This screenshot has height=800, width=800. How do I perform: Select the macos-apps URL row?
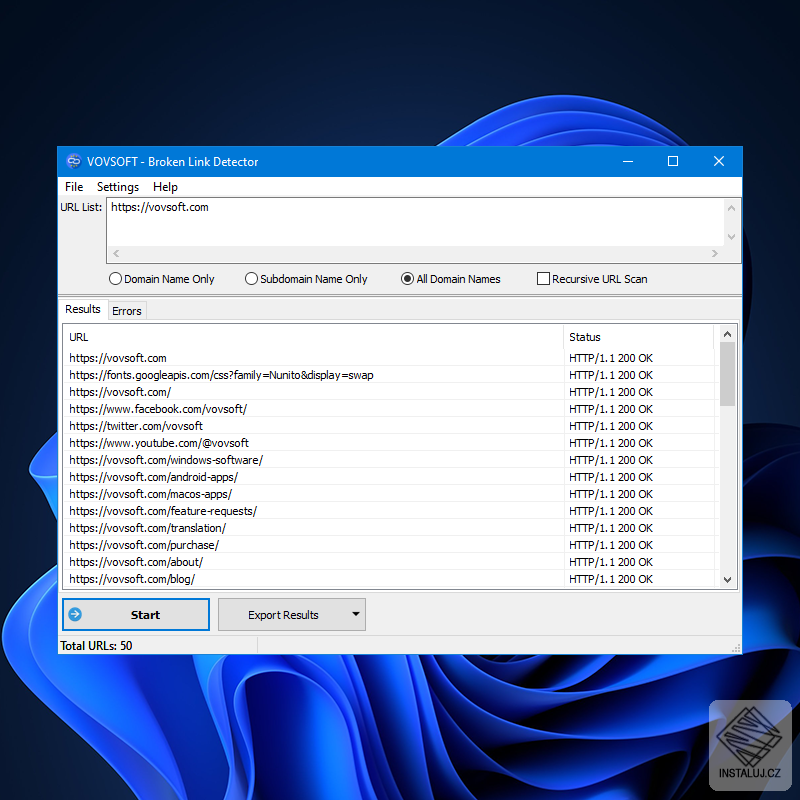point(390,494)
